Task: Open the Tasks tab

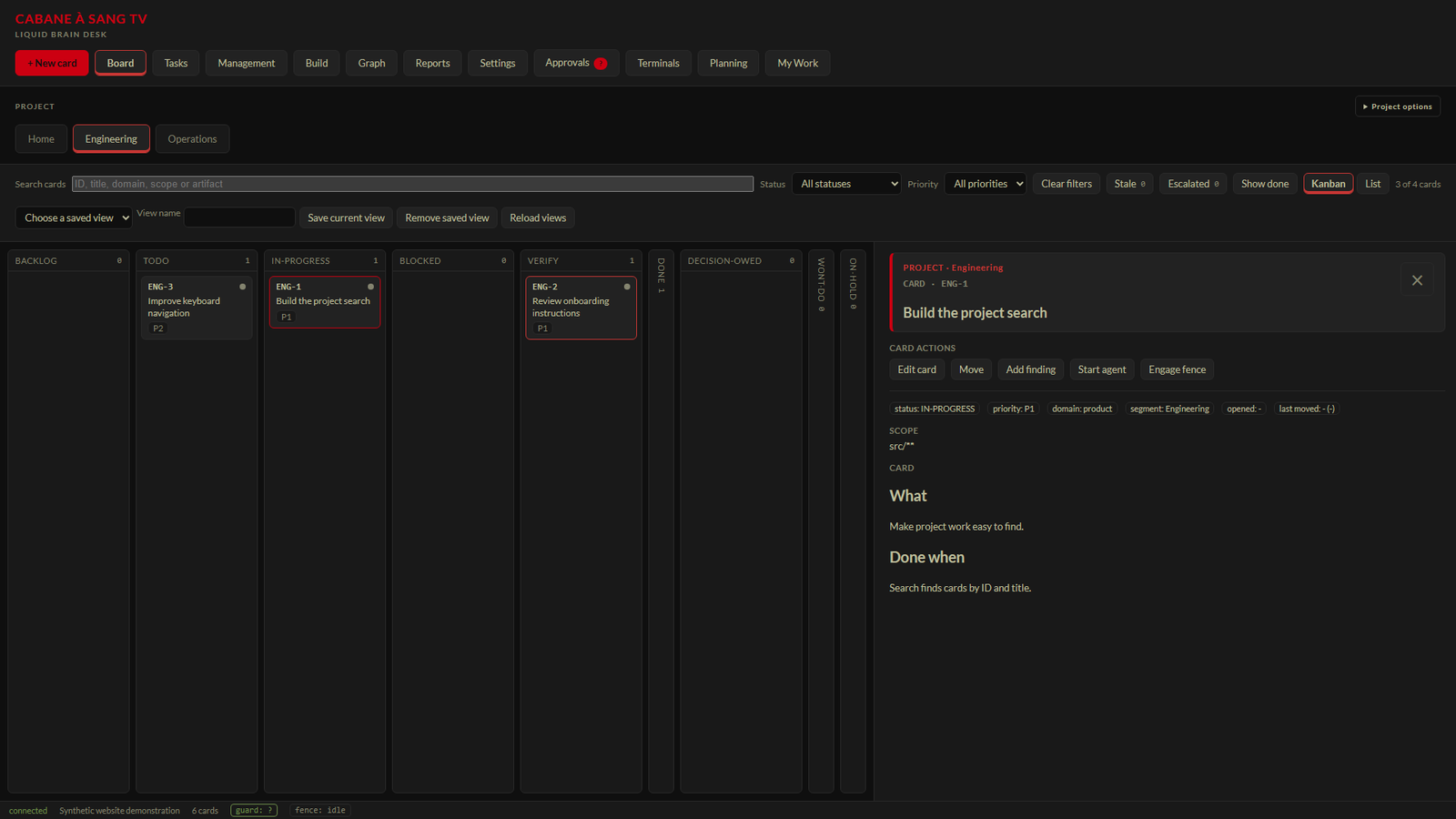Action: [x=176, y=63]
